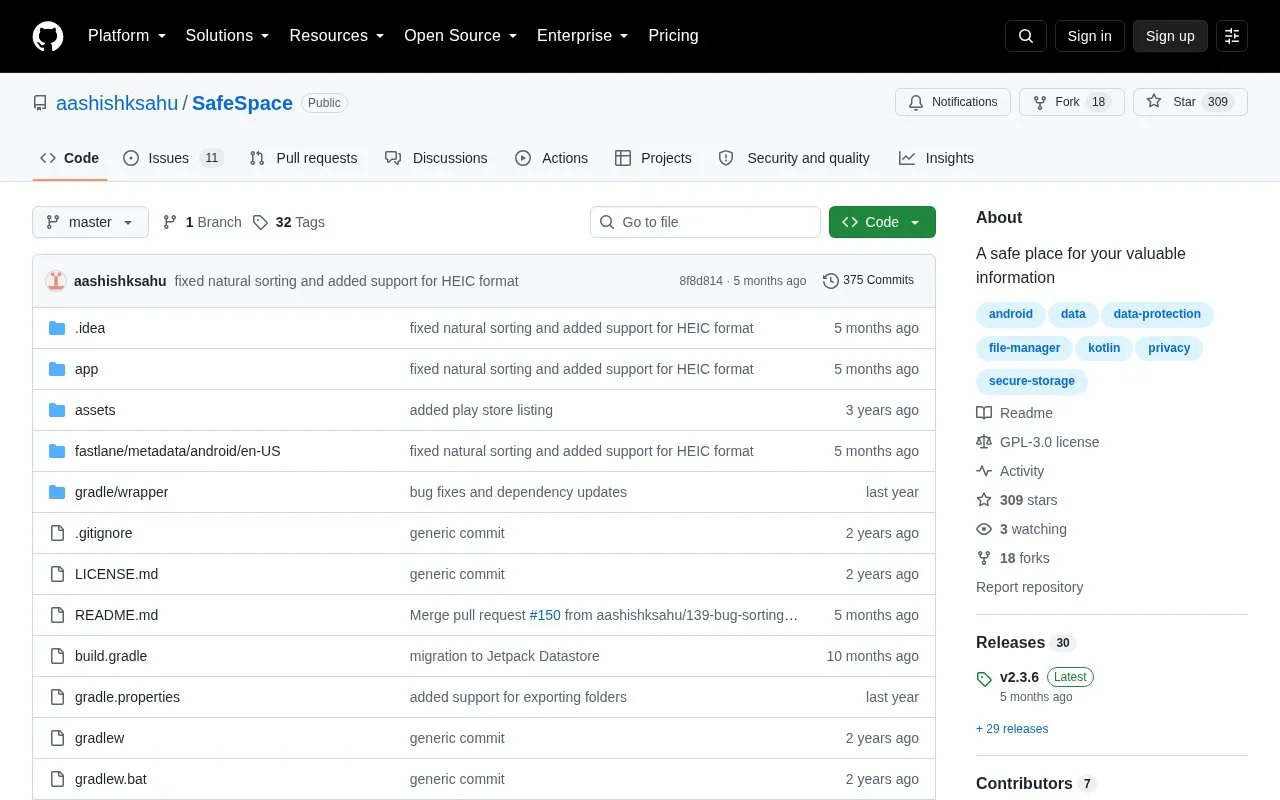
Task: Open pull request #150 link
Action: click(x=545, y=615)
